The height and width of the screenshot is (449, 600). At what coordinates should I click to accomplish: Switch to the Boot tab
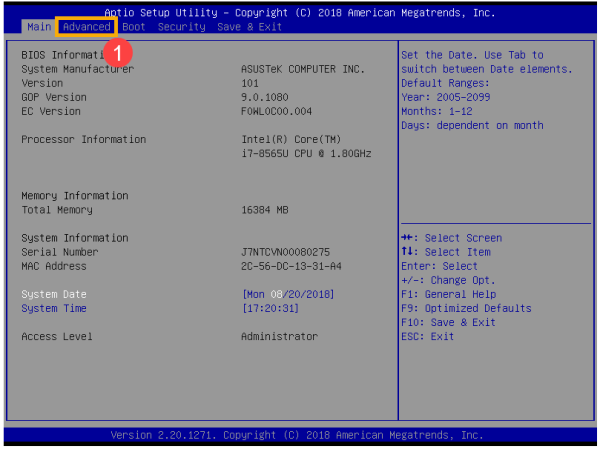134,27
